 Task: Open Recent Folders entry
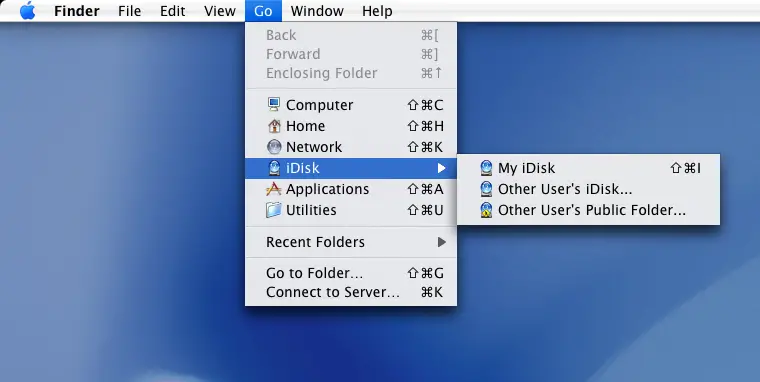(351, 242)
